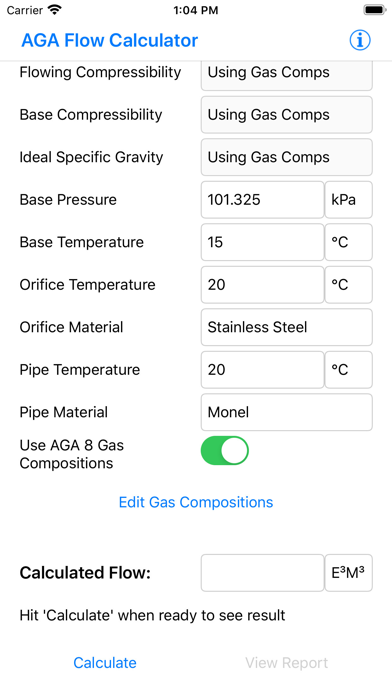The width and height of the screenshot is (392, 696).
Task: Tap the Flowing Compressibility field
Action: 287,74
